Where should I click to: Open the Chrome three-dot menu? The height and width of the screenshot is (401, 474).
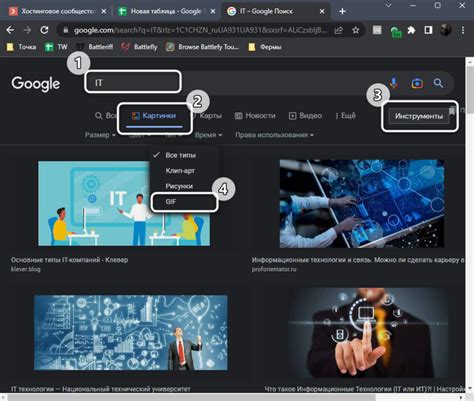click(x=463, y=30)
